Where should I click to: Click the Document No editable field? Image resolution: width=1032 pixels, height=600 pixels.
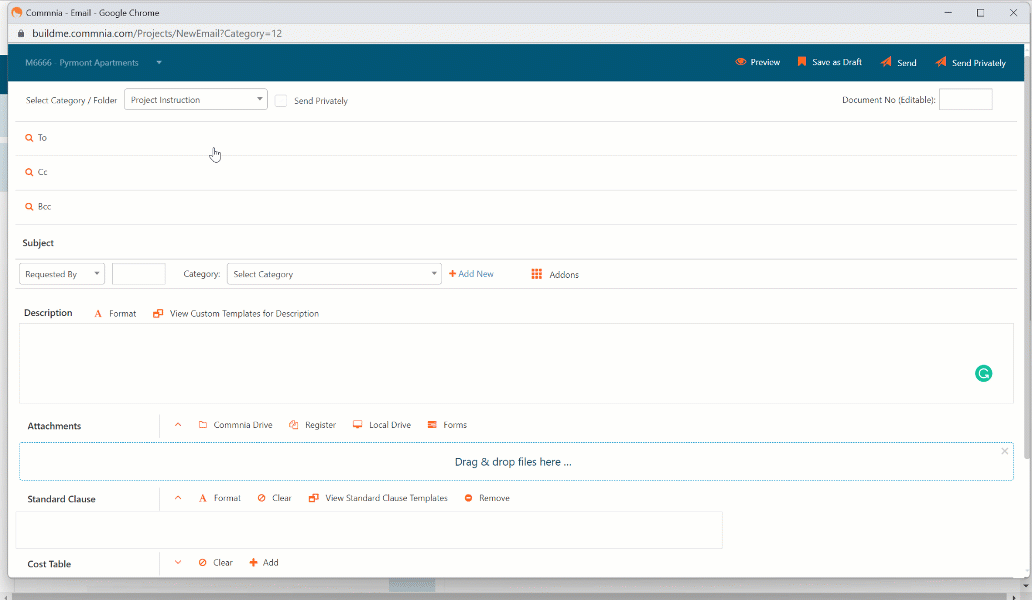[966, 99]
